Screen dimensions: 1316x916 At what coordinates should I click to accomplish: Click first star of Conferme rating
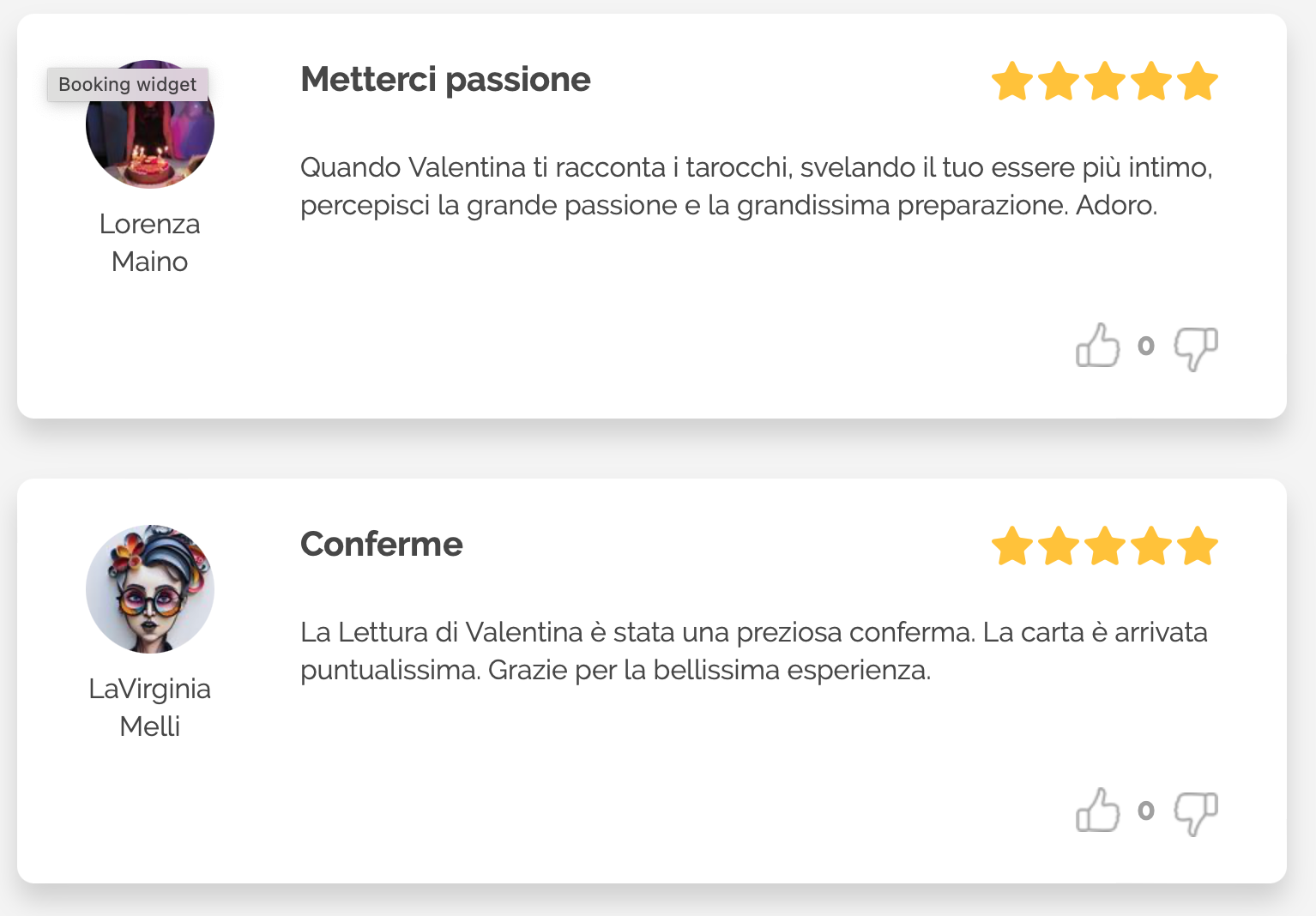point(1012,546)
